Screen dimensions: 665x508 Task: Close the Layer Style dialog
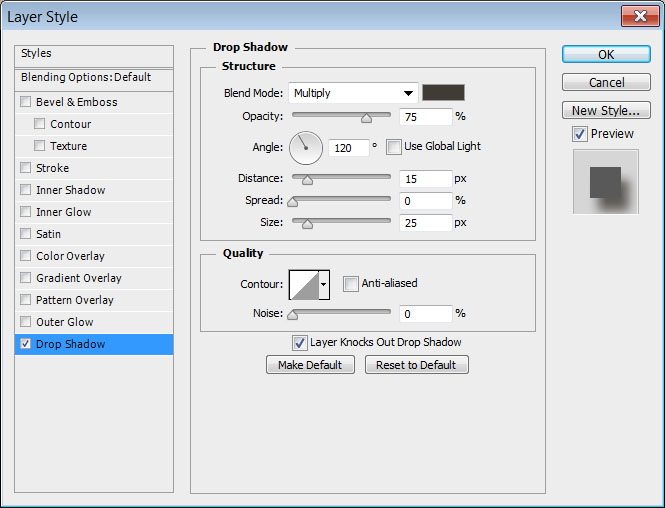[636, 17]
